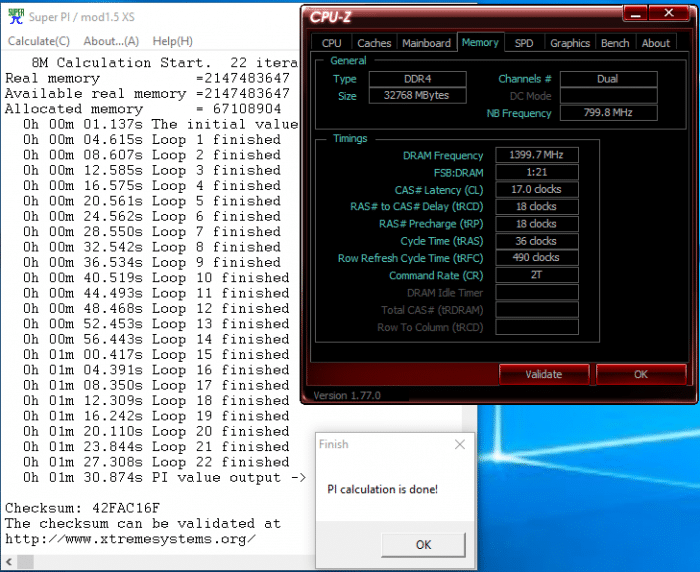Click the '8M Calculation Start' line
This screenshot has width=700, height=572.
164,63
